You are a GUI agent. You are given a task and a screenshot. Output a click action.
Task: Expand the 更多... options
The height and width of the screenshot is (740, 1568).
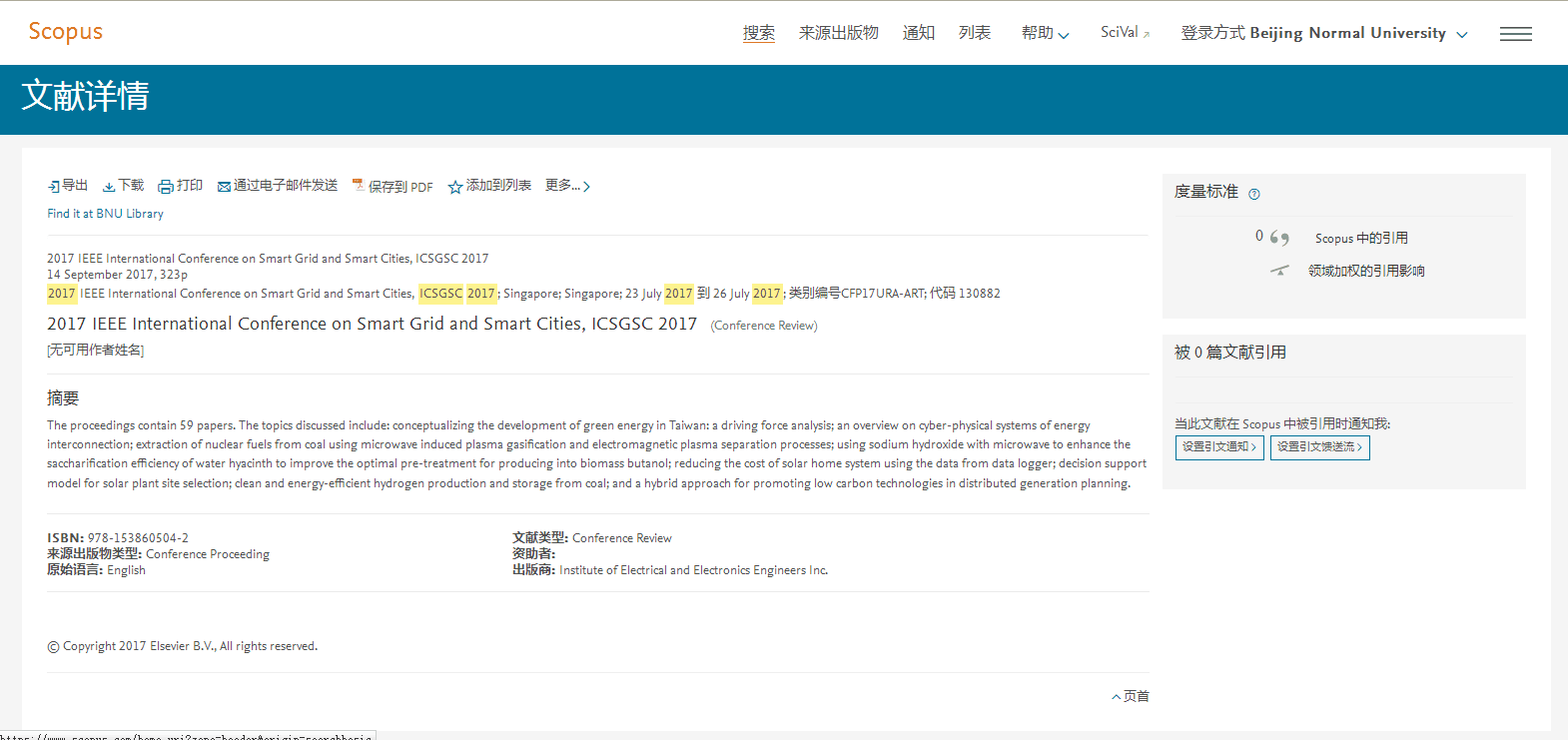567,186
